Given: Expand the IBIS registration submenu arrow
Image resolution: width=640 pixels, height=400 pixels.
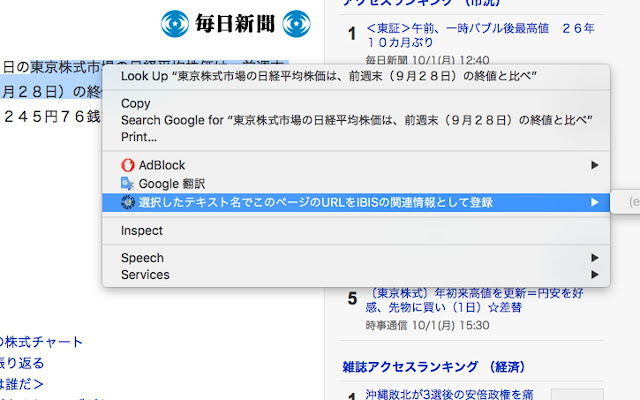Looking at the screenshot, I should coord(595,202).
